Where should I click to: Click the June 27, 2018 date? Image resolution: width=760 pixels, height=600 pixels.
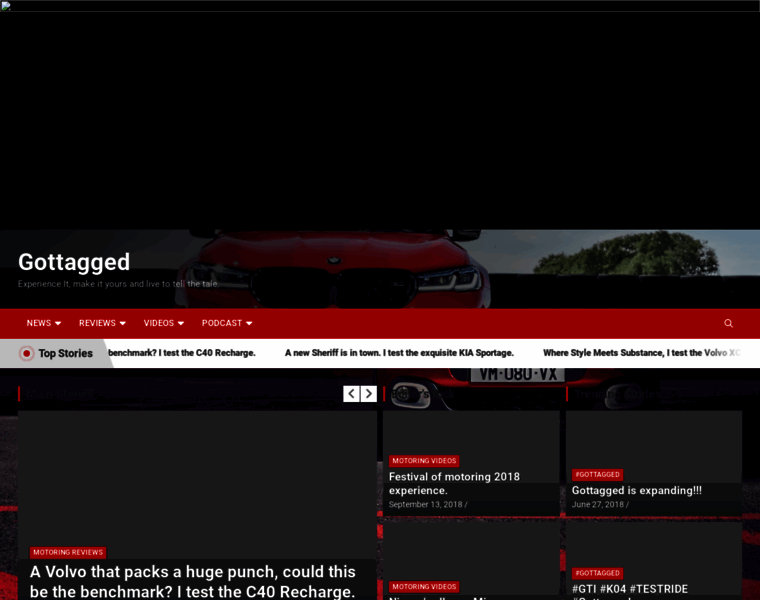pos(598,505)
